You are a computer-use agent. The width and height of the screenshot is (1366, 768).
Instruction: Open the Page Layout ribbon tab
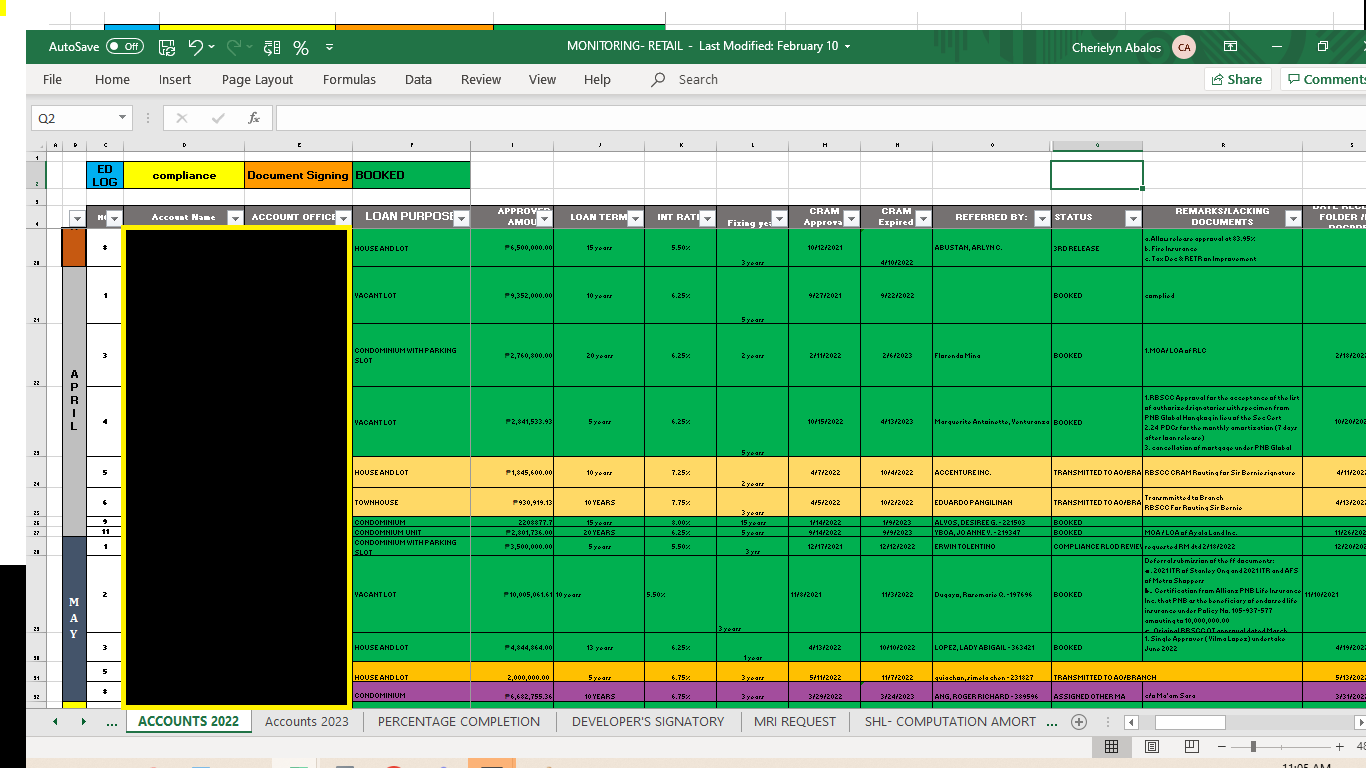point(258,79)
